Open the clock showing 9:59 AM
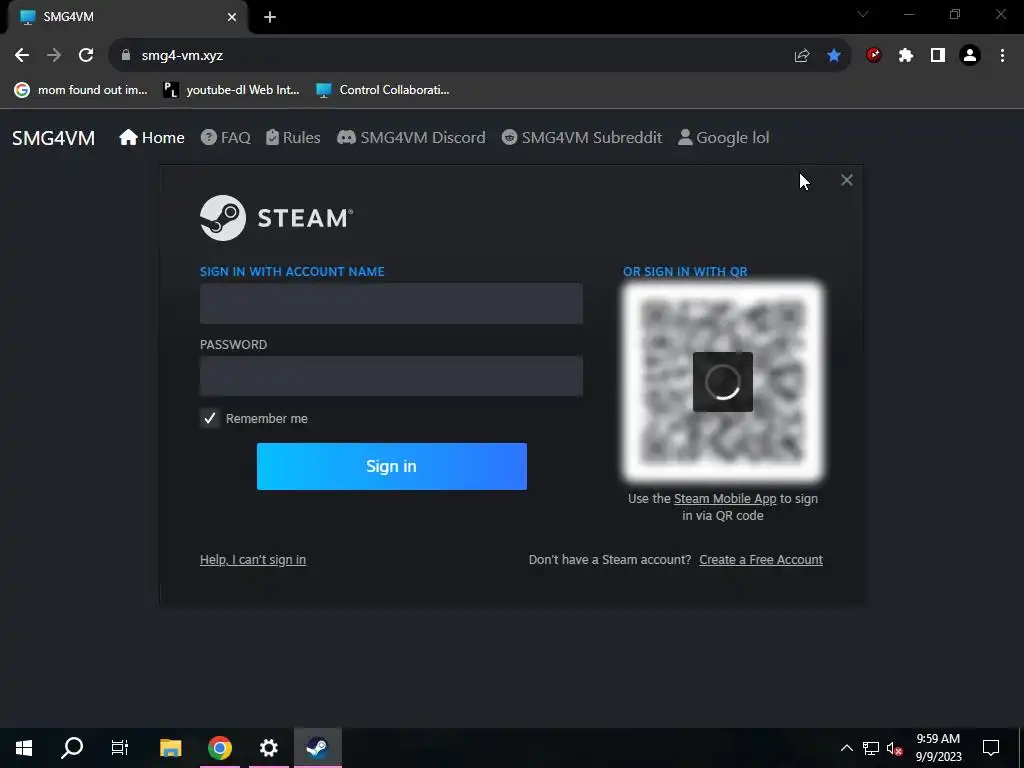This screenshot has width=1024, height=768. click(x=938, y=748)
